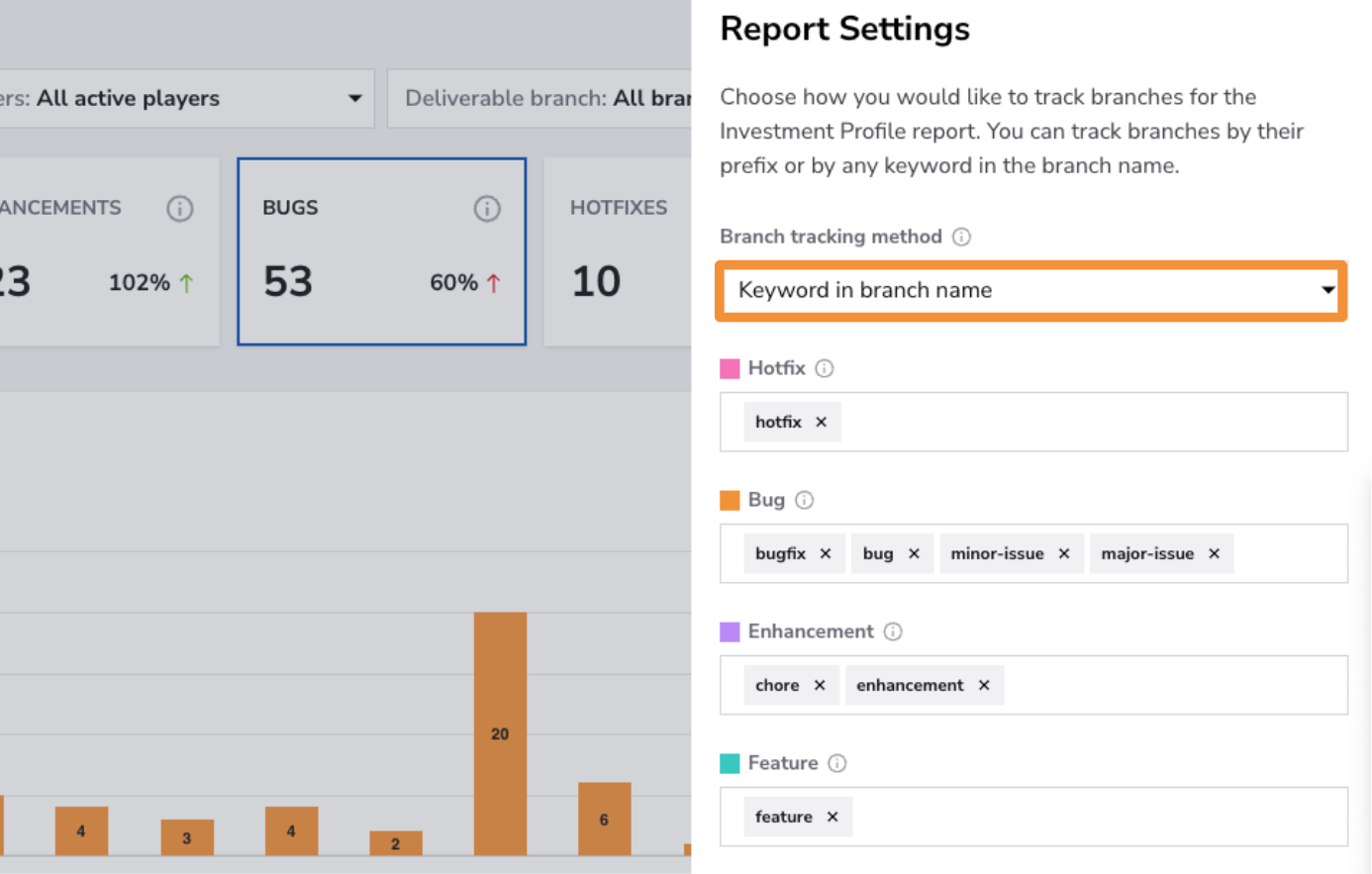Screen dimensions: 1372x874
Task: Open the Keyword in branch name dropdown
Action: click(x=1030, y=290)
